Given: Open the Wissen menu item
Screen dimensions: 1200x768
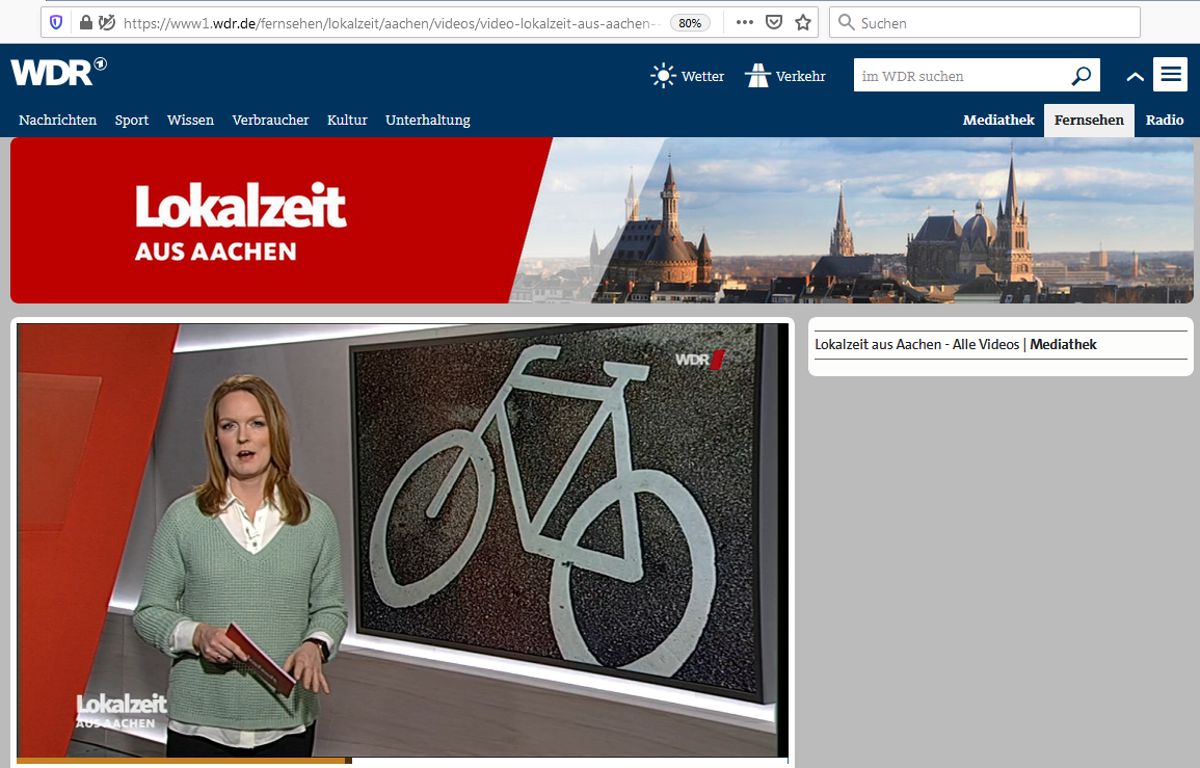Looking at the screenshot, I should click(190, 120).
